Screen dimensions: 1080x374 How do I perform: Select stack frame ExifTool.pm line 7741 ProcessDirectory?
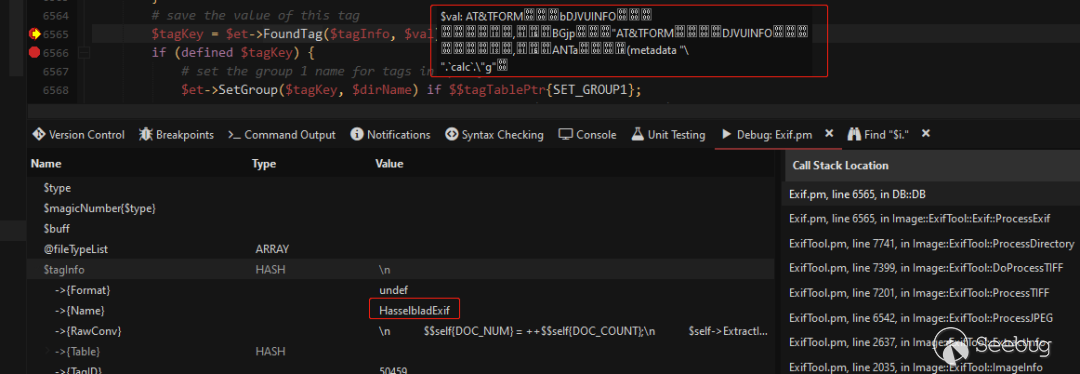933,244
